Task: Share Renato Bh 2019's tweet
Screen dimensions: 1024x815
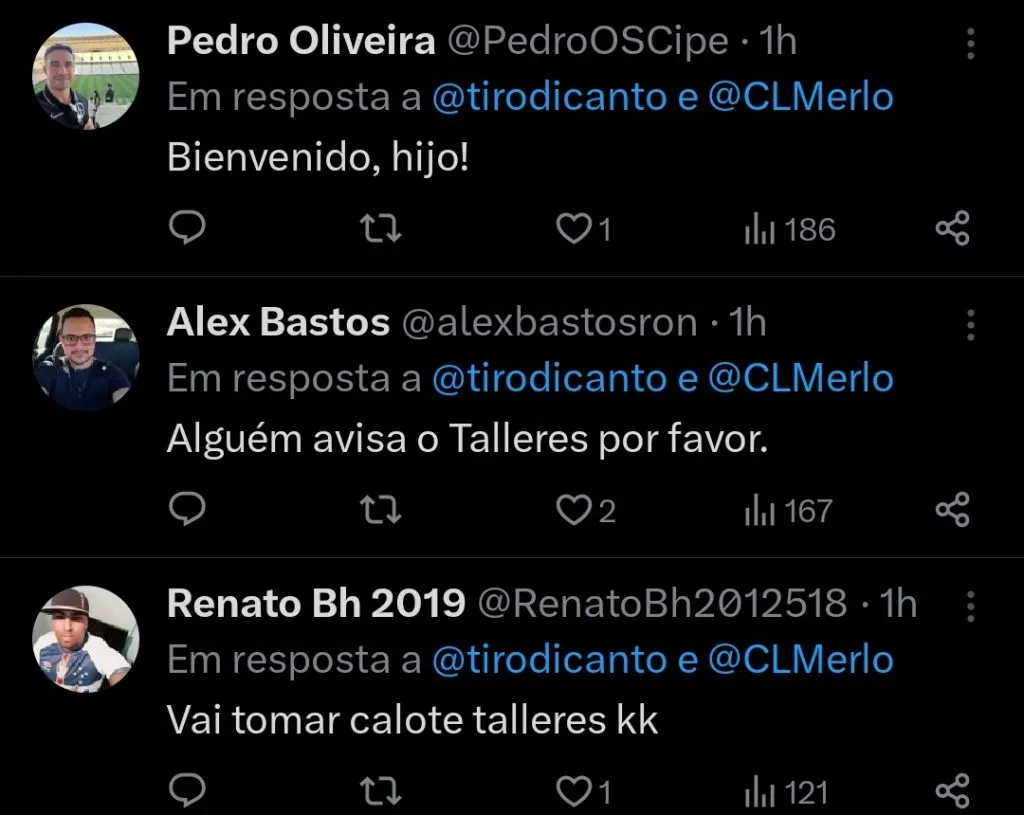Action: click(x=951, y=791)
